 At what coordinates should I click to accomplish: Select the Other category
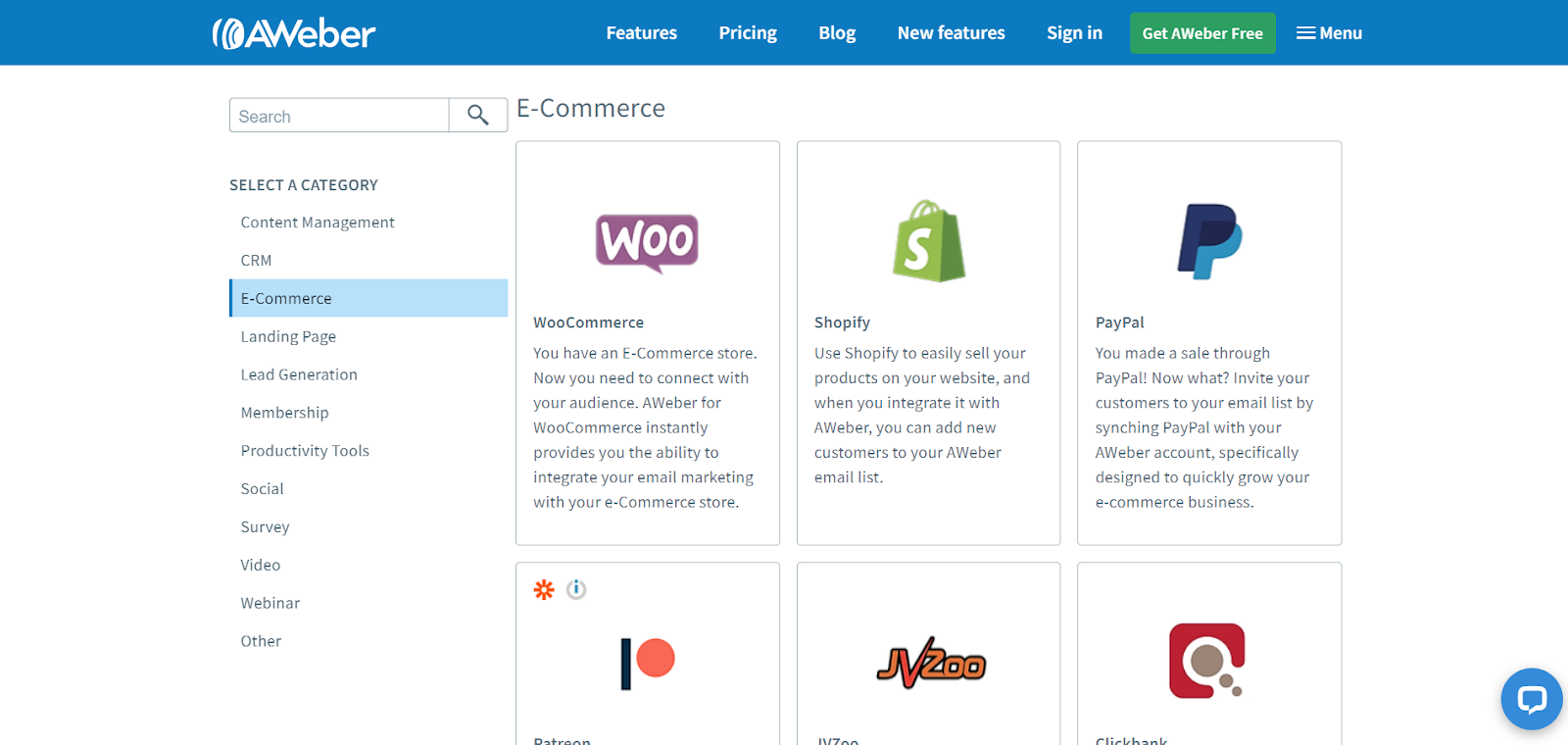click(261, 641)
